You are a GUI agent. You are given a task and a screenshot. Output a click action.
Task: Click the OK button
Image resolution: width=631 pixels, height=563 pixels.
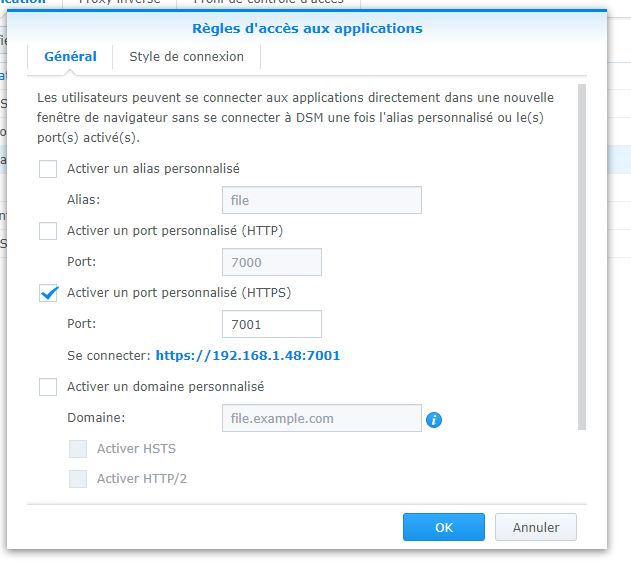pyautogui.click(x=443, y=527)
